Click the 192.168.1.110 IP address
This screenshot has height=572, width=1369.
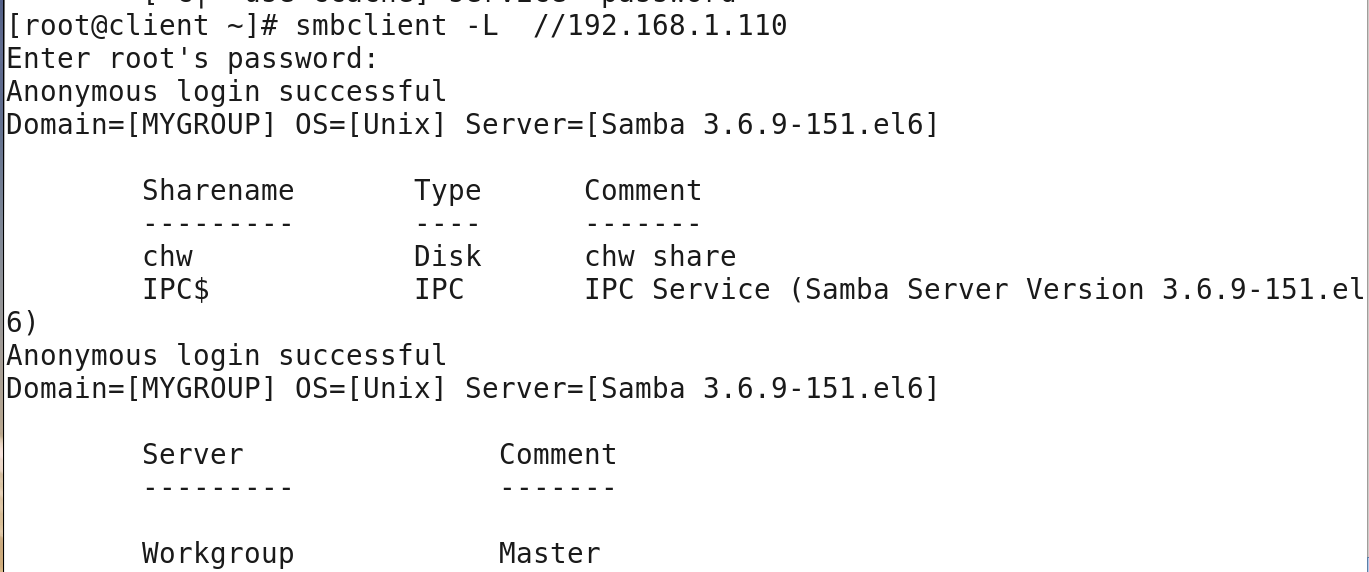677,25
